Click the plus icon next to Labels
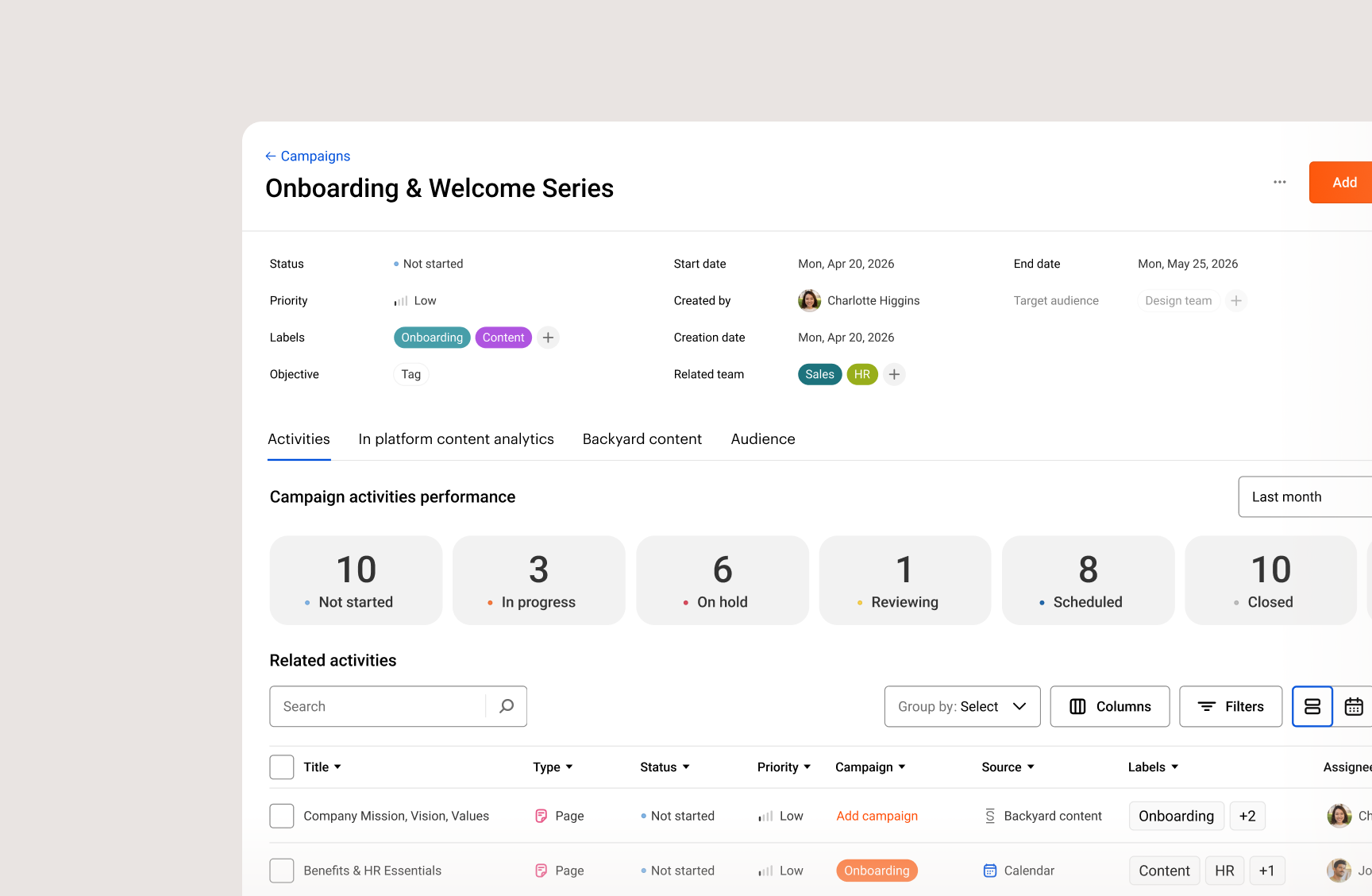This screenshot has height=896, width=1372. click(x=547, y=337)
